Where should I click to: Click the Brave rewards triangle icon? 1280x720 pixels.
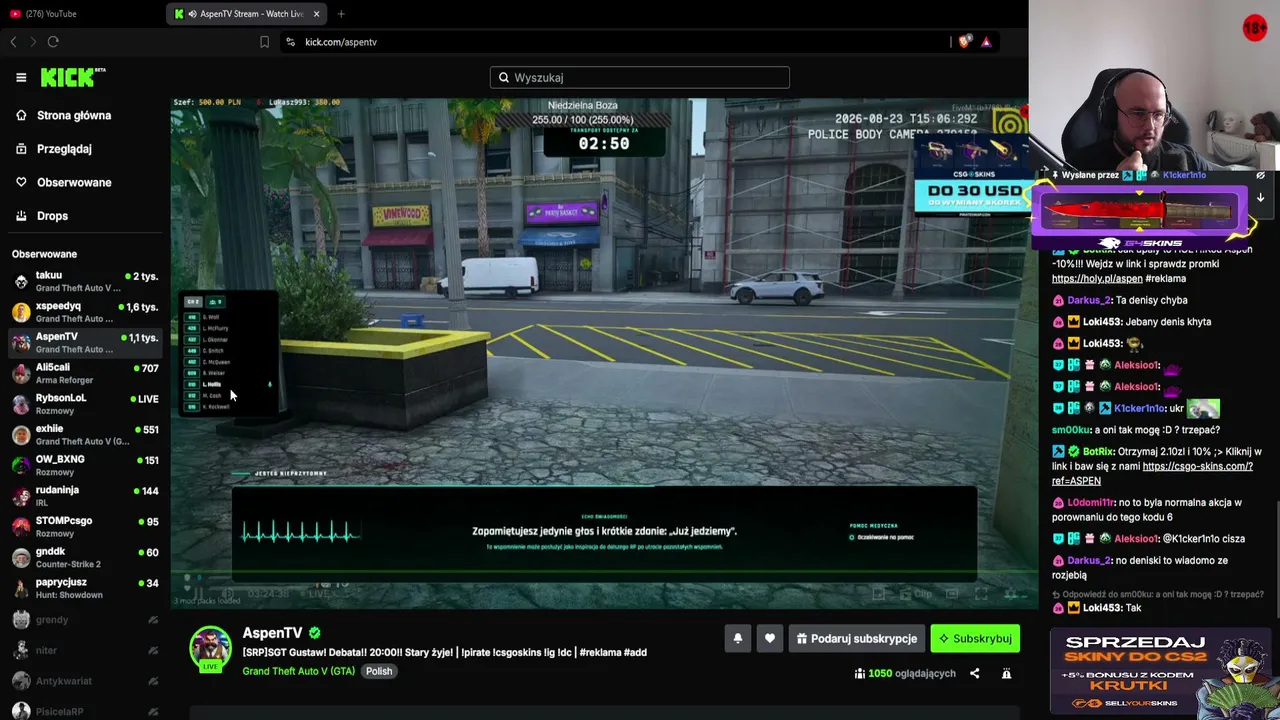pos(986,42)
